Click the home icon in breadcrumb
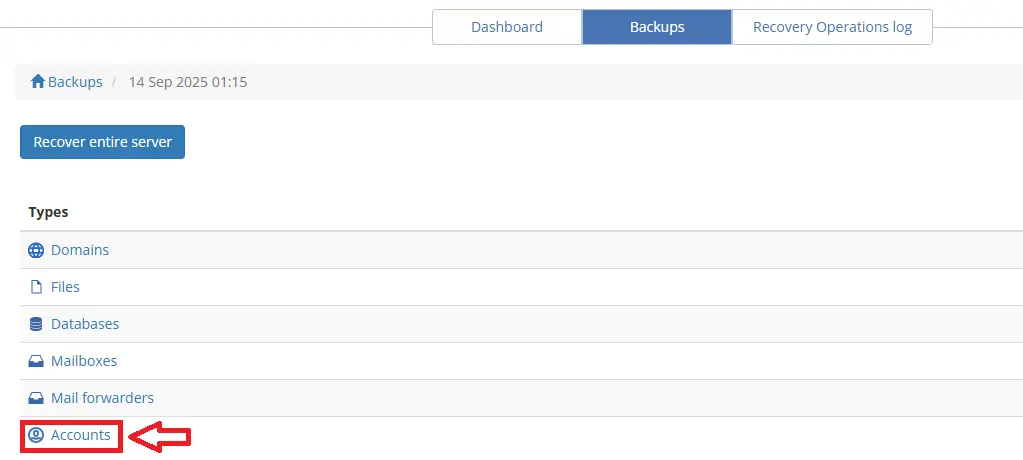 pyautogui.click(x=38, y=82)
